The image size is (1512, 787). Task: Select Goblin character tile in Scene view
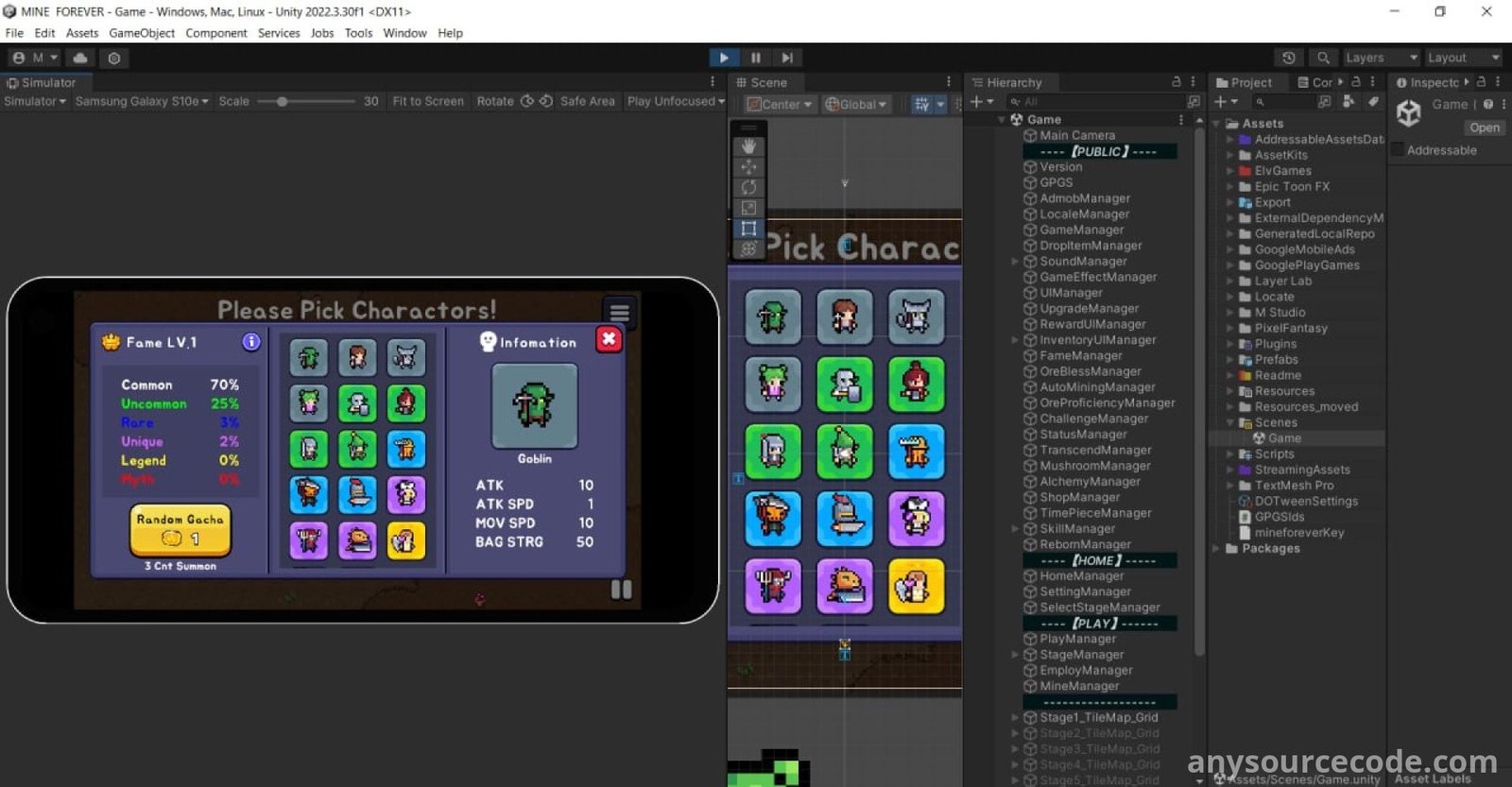click(773, 317)
